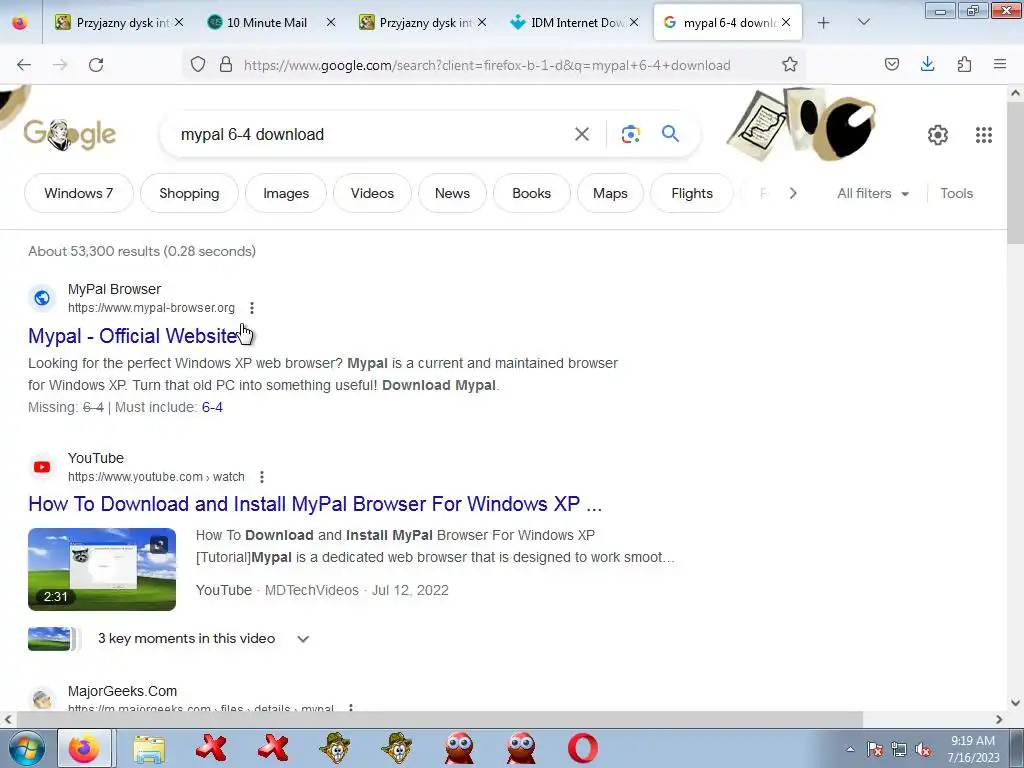The image size is (1024, 768).
Task: Click the Must include 6-4 link
Action: tap(212, 408)
